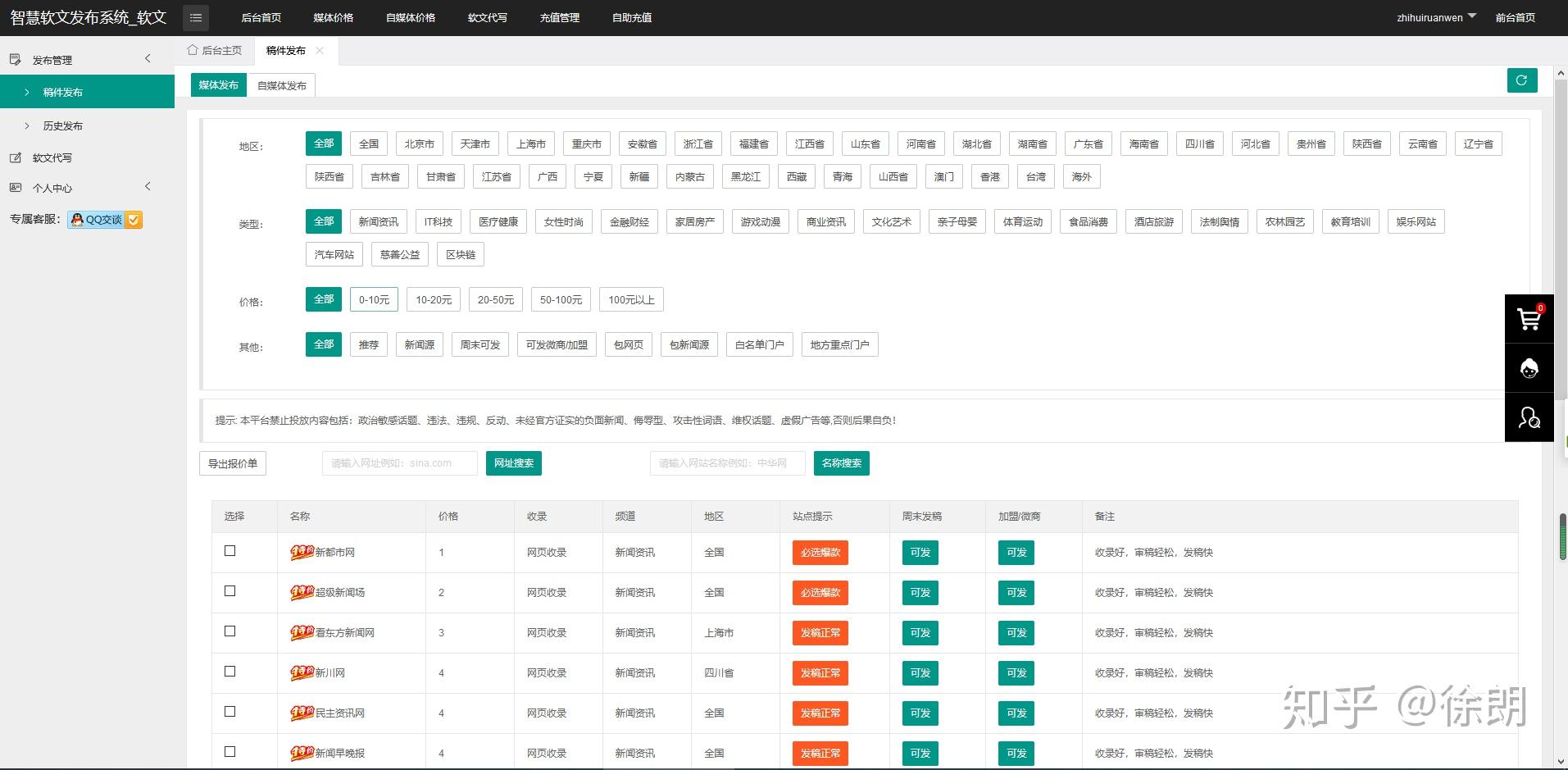Click the arrow beside 稿件发布 sidebar item
This screenshot has height=770, width=1568.
[27, 92]
